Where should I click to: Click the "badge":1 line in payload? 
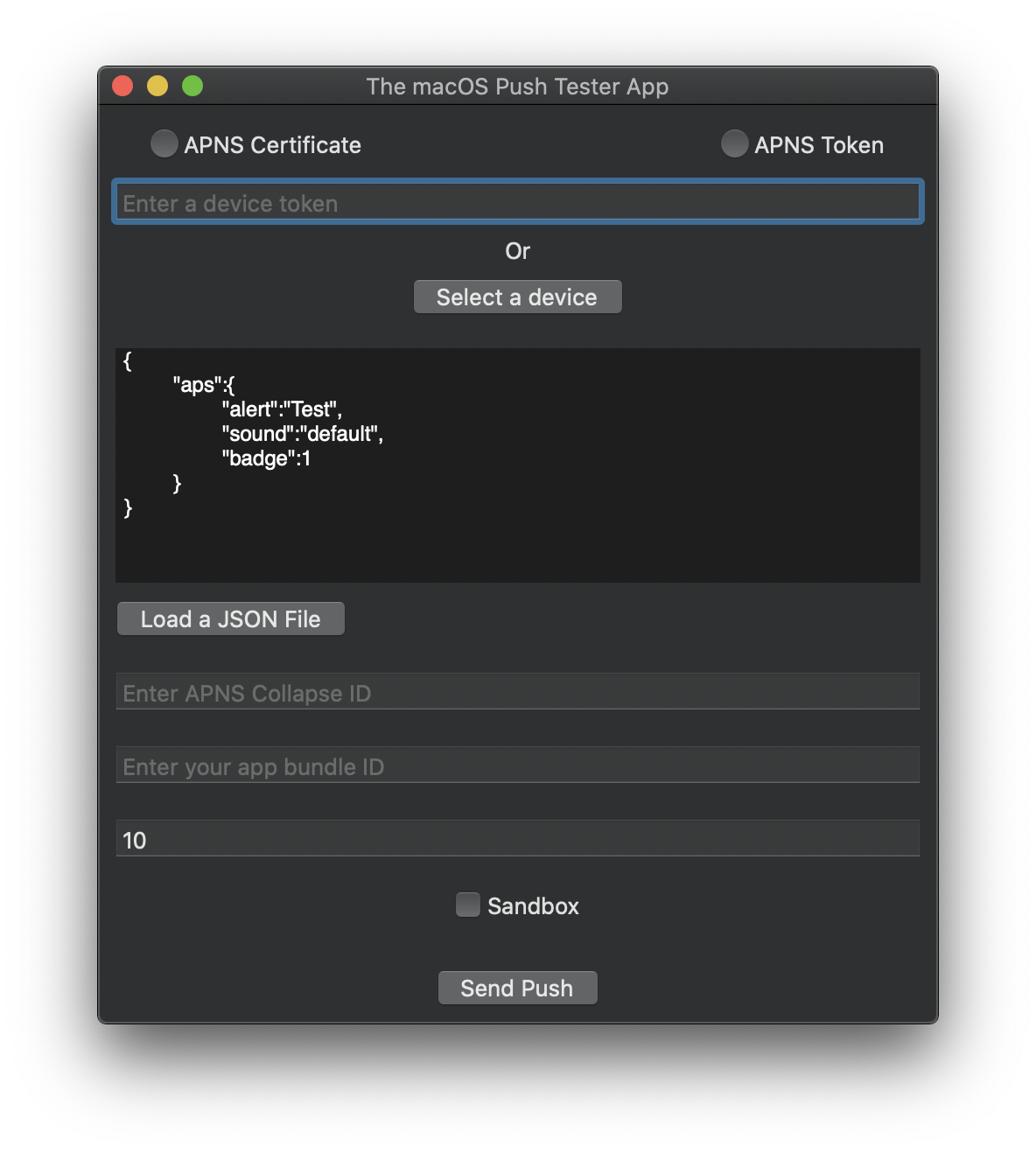pos(266,458)
